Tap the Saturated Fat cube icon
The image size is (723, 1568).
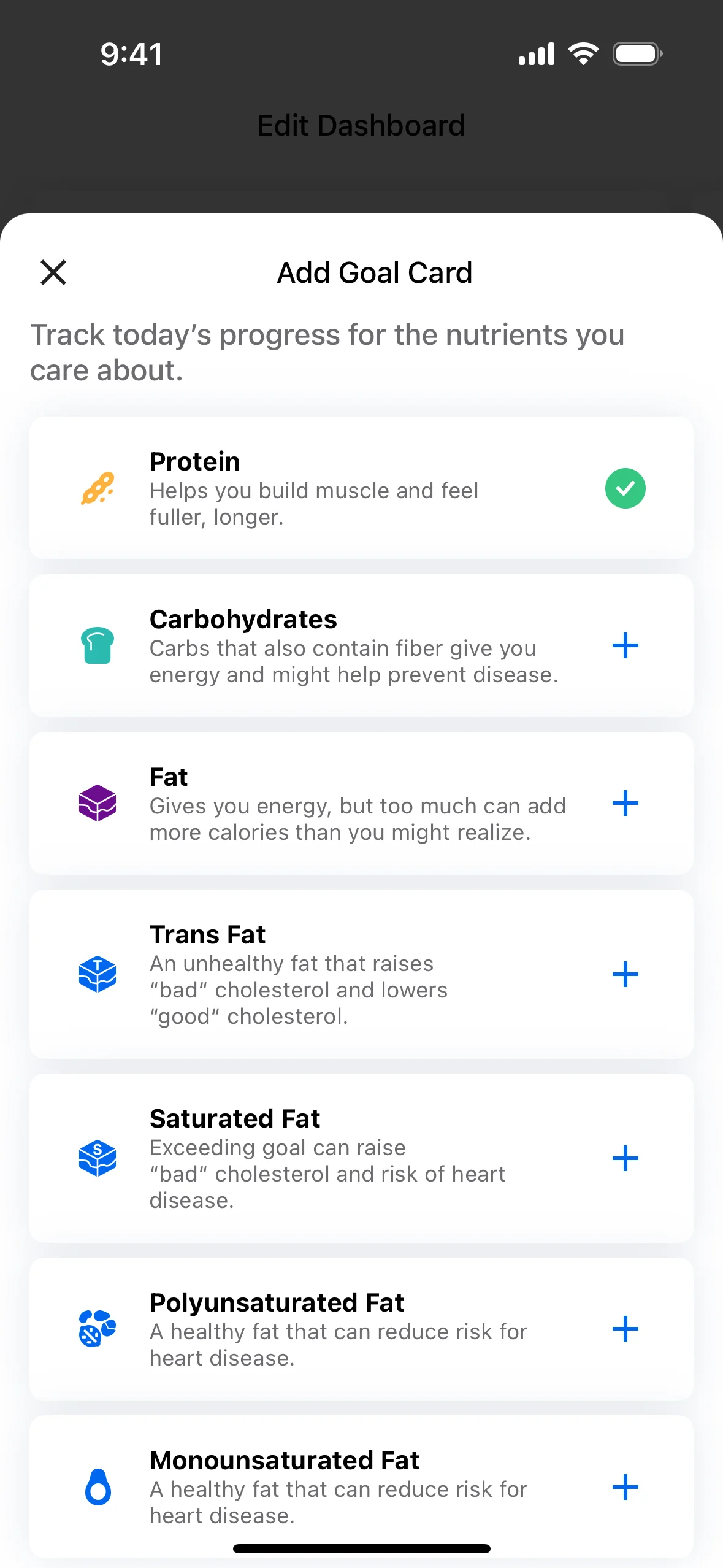pos(98,1158)
